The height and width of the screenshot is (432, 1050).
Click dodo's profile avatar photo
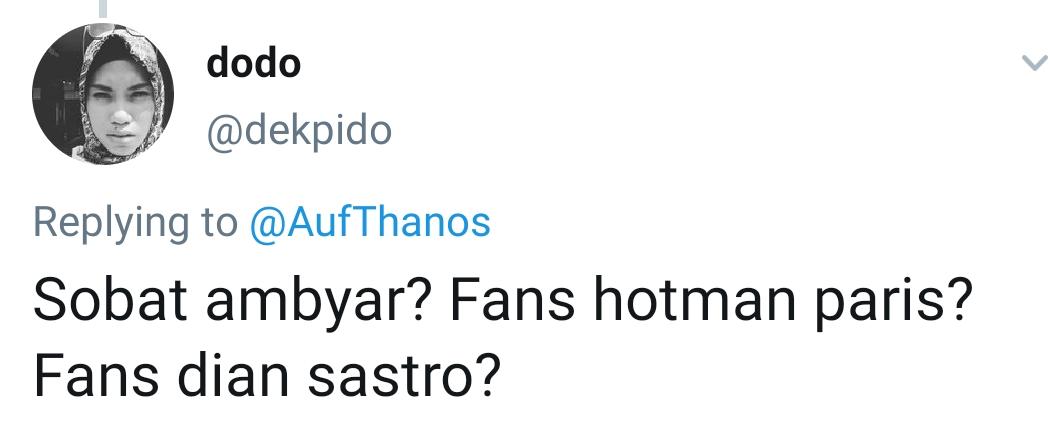pyautogui.click(x=103, y=95)
